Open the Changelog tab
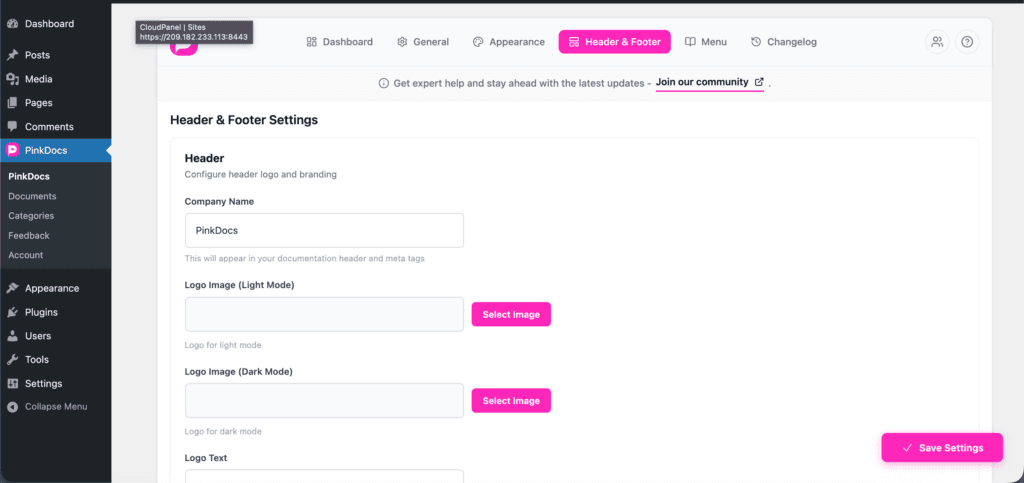 tap(783, 42)
